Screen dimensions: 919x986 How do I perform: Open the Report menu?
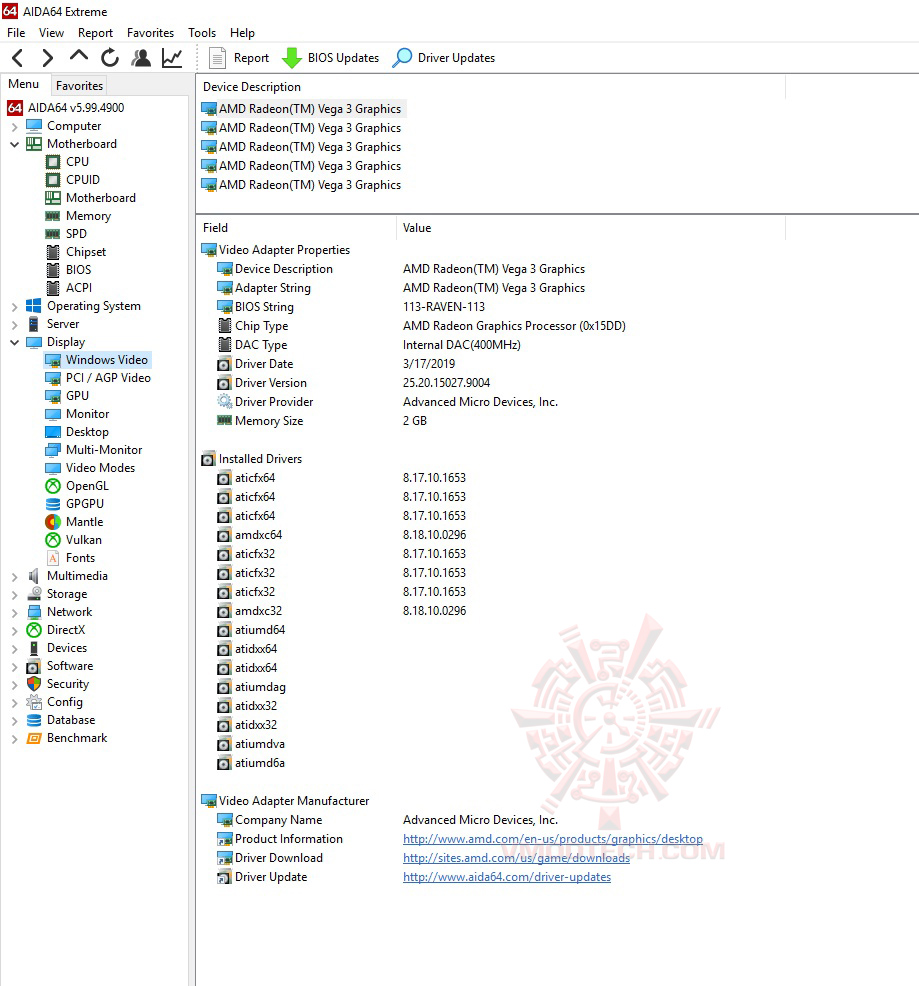click(96, 33)
